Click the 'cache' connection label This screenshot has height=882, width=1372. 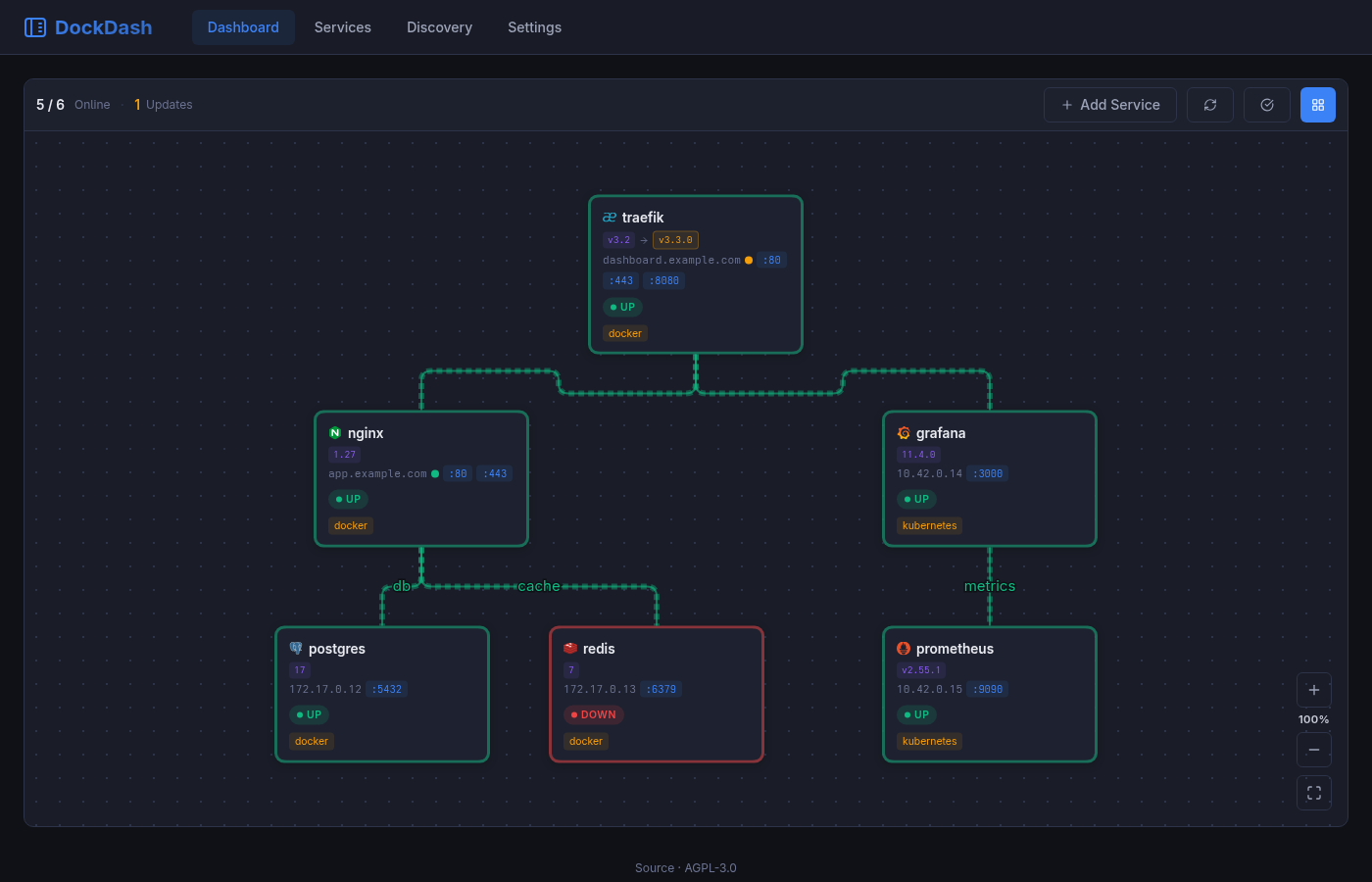(x=539, y=586)
